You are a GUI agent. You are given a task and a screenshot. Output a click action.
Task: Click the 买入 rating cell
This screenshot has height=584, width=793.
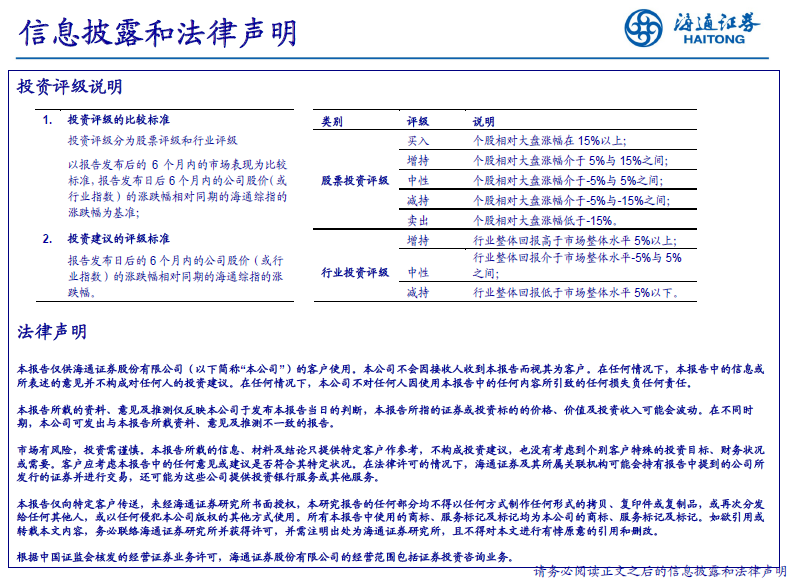(418, 141)
